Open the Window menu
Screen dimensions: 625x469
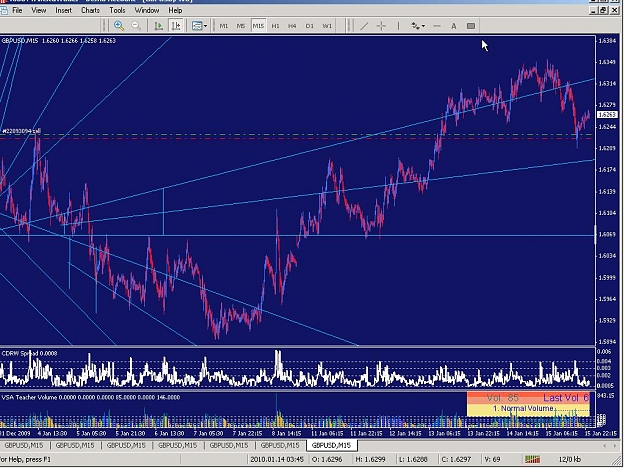pos(147,10)
